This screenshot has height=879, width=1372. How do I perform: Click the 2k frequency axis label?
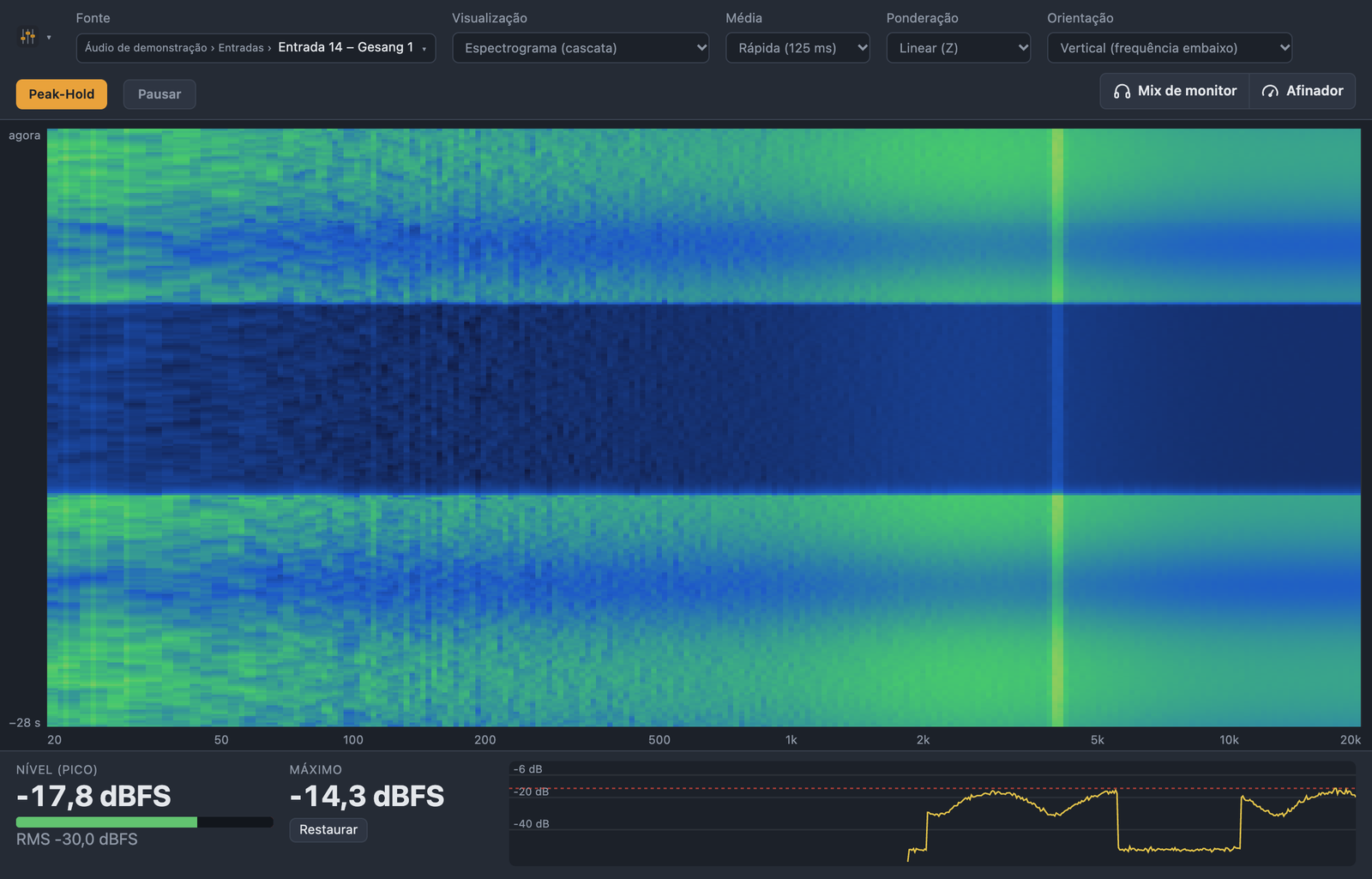click(923, 740)
